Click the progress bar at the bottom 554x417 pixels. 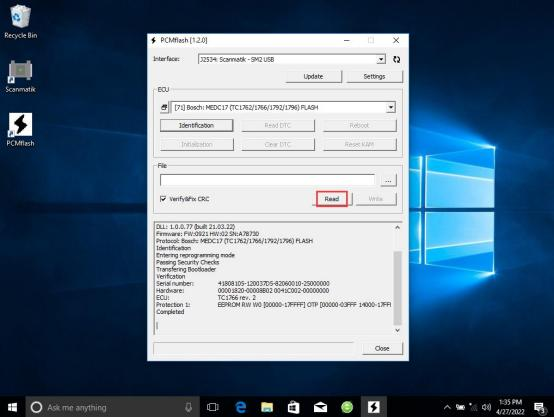point(253,348)
